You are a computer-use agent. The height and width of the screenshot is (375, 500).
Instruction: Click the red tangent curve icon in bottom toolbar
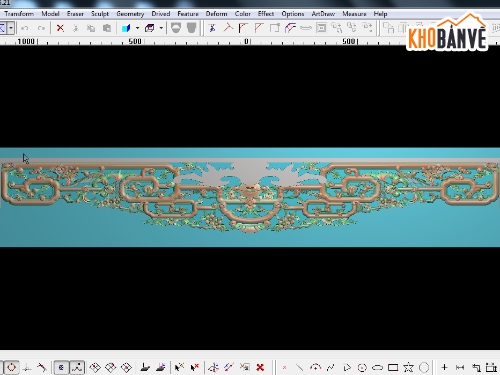(42, 367)
